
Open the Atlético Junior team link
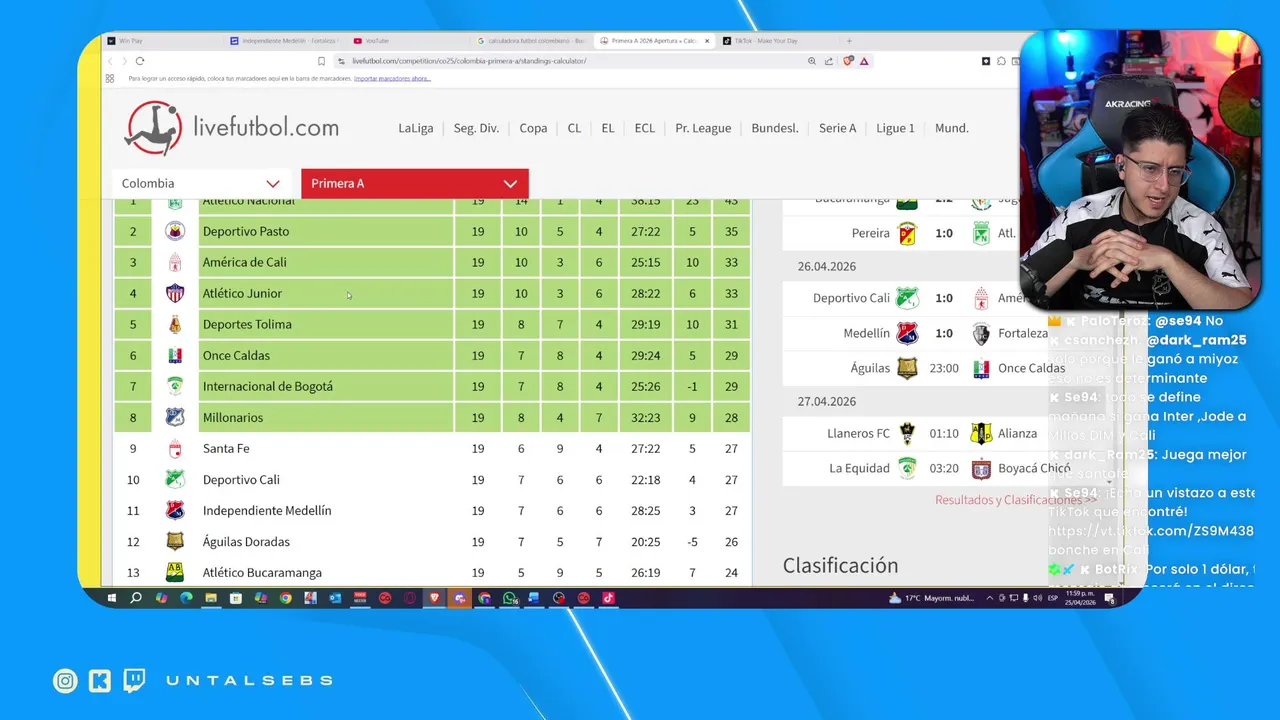point(242,293)
